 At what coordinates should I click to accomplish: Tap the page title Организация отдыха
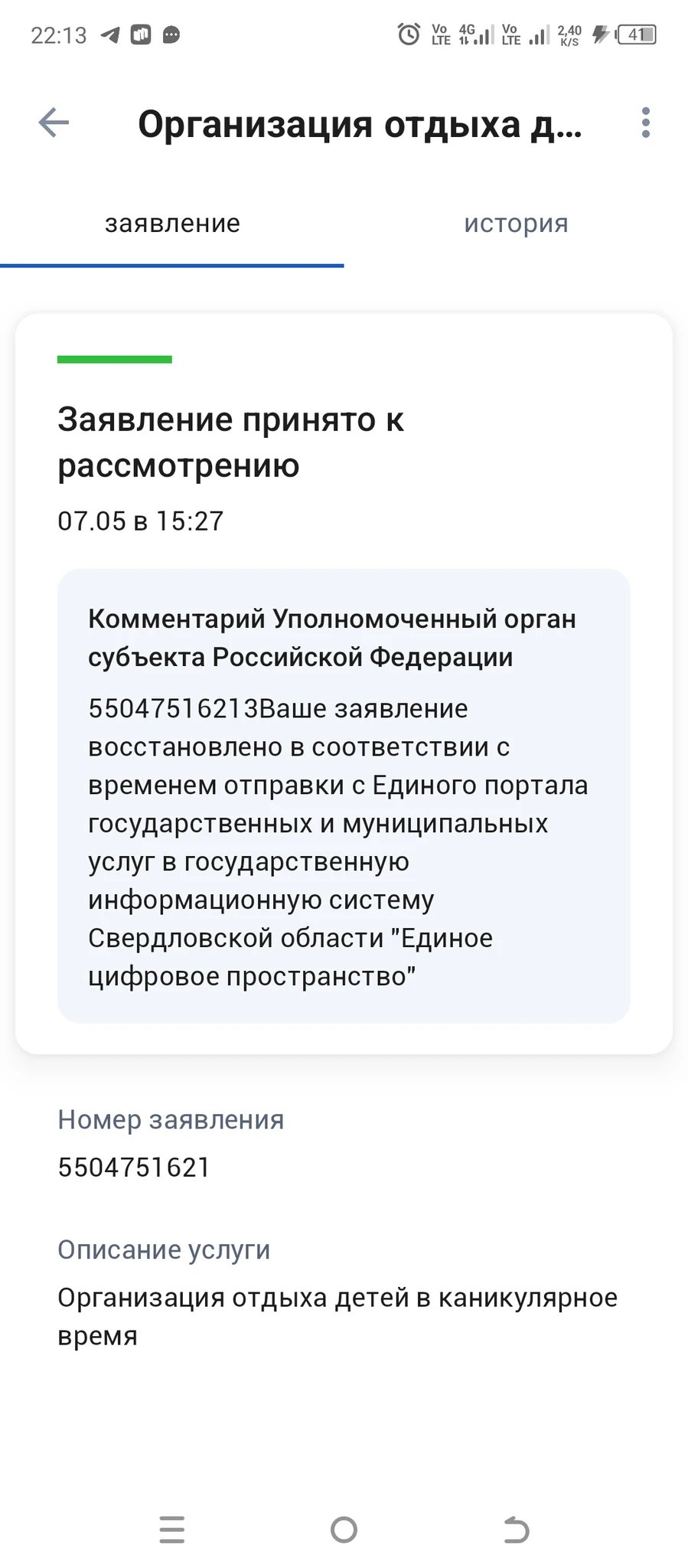(360, 124)
